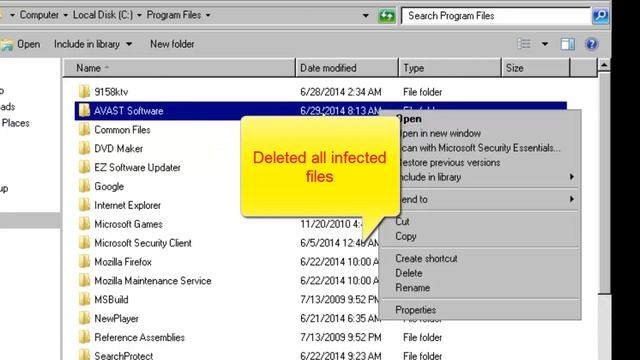The image size is (640, 360).
Task: Click the Mozilla Firefox folder icon
Action: pyautogui.click(x=84, y=262)
